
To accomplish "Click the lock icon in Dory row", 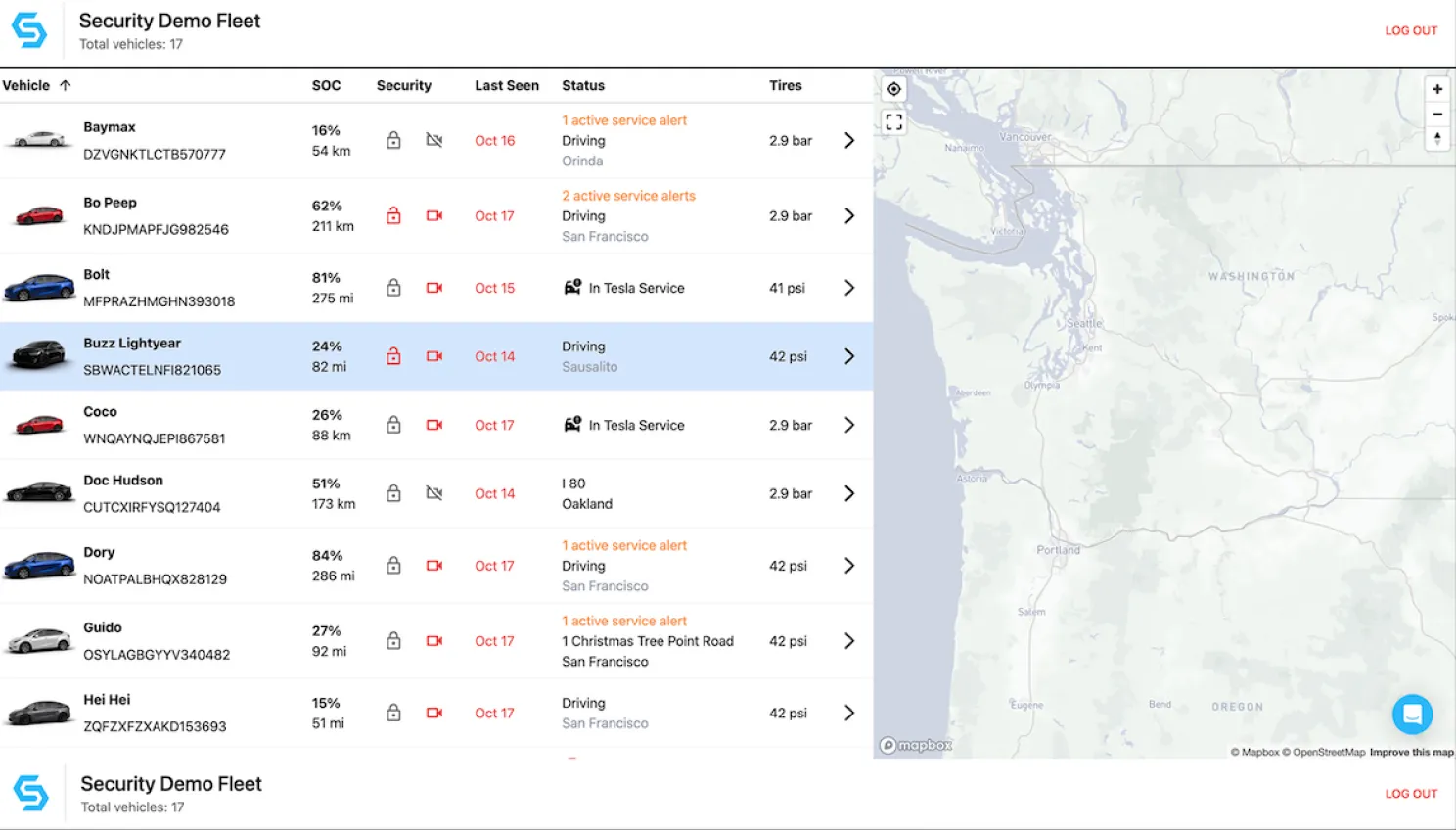I will coord(393,566).
